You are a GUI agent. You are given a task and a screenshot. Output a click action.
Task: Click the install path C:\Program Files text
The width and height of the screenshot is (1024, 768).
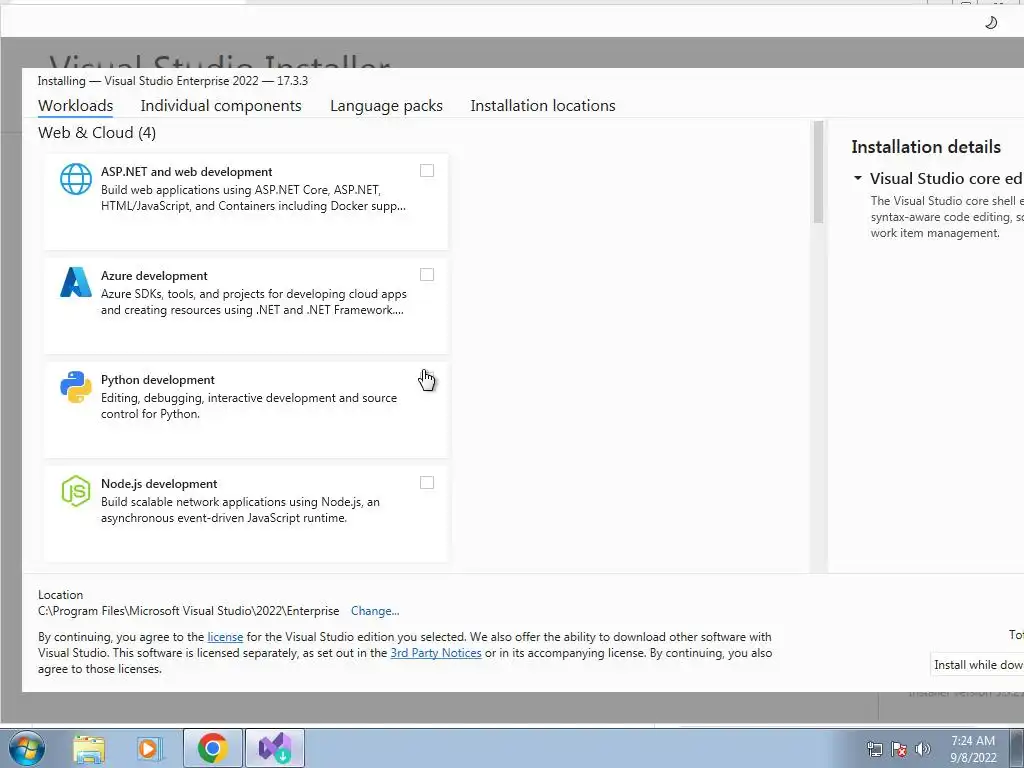189,611
